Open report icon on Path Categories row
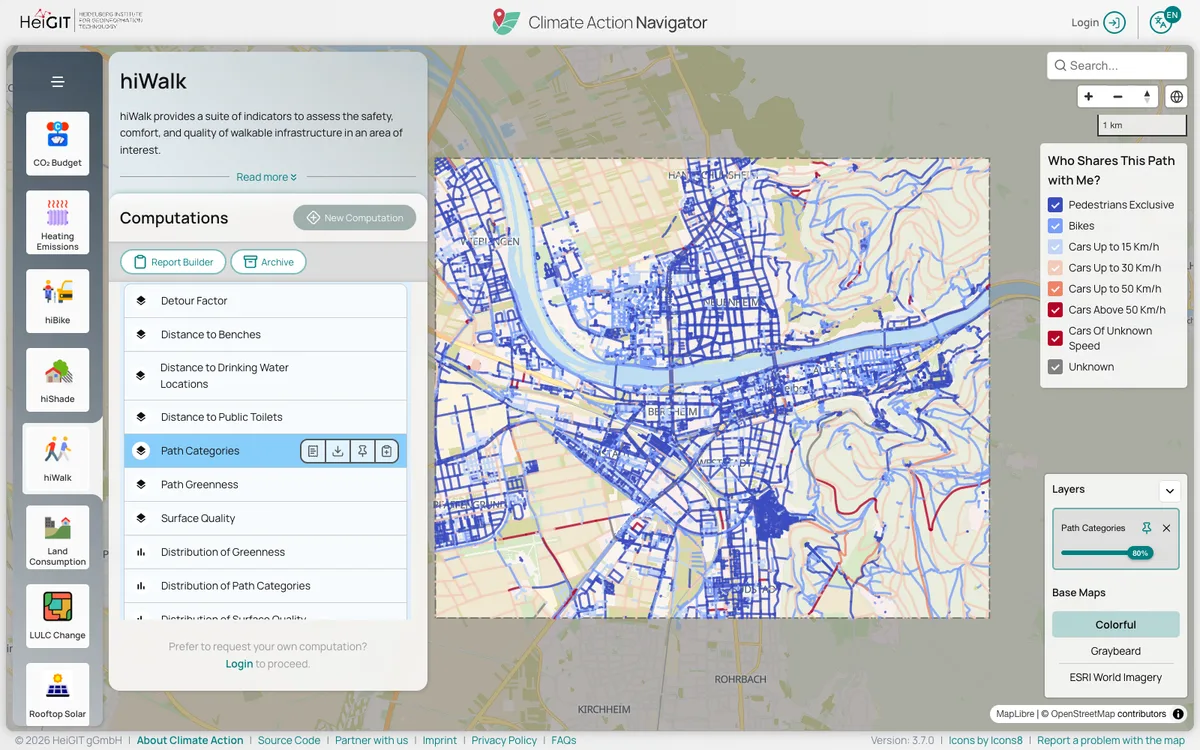This screenshot has height=750, width=1200. point(313,451)
